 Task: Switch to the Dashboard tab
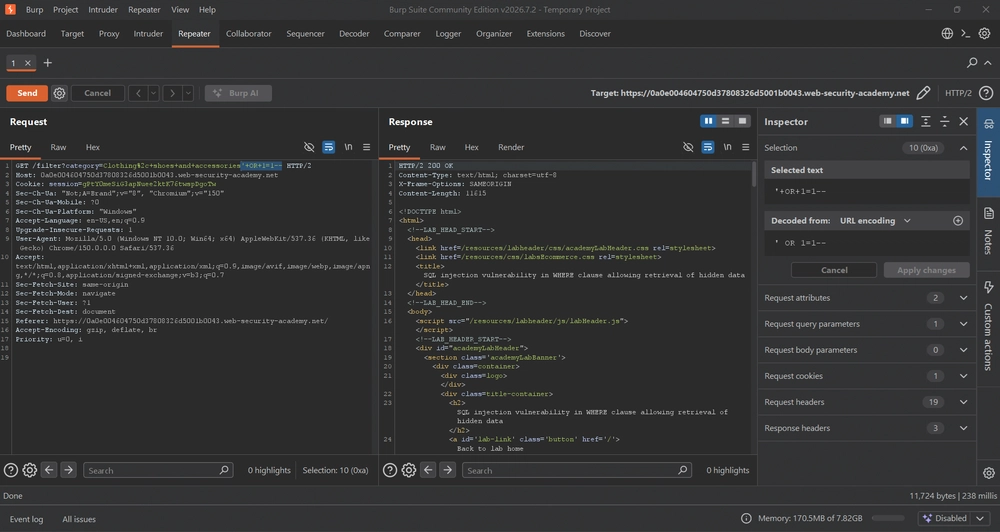coord(26,34)
